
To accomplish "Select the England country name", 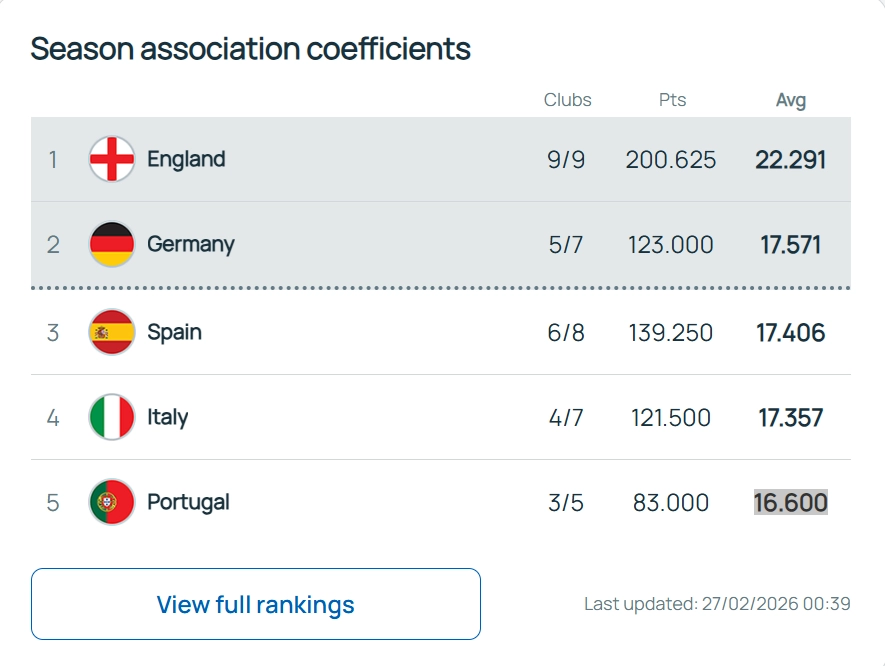I will (x=186, y=159).
